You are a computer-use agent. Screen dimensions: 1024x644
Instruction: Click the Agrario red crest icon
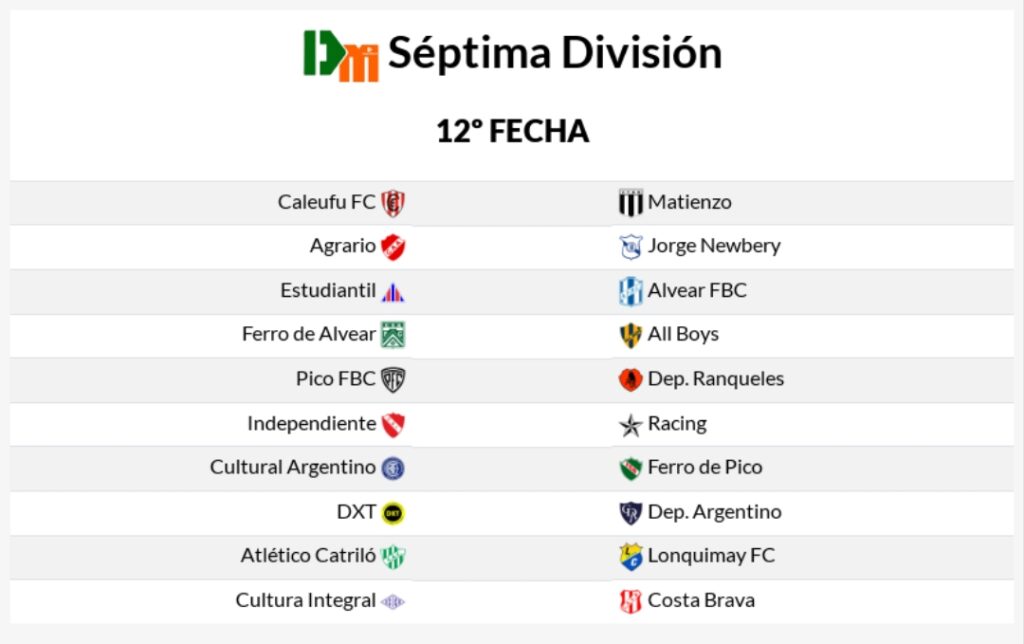coord(393,246)
